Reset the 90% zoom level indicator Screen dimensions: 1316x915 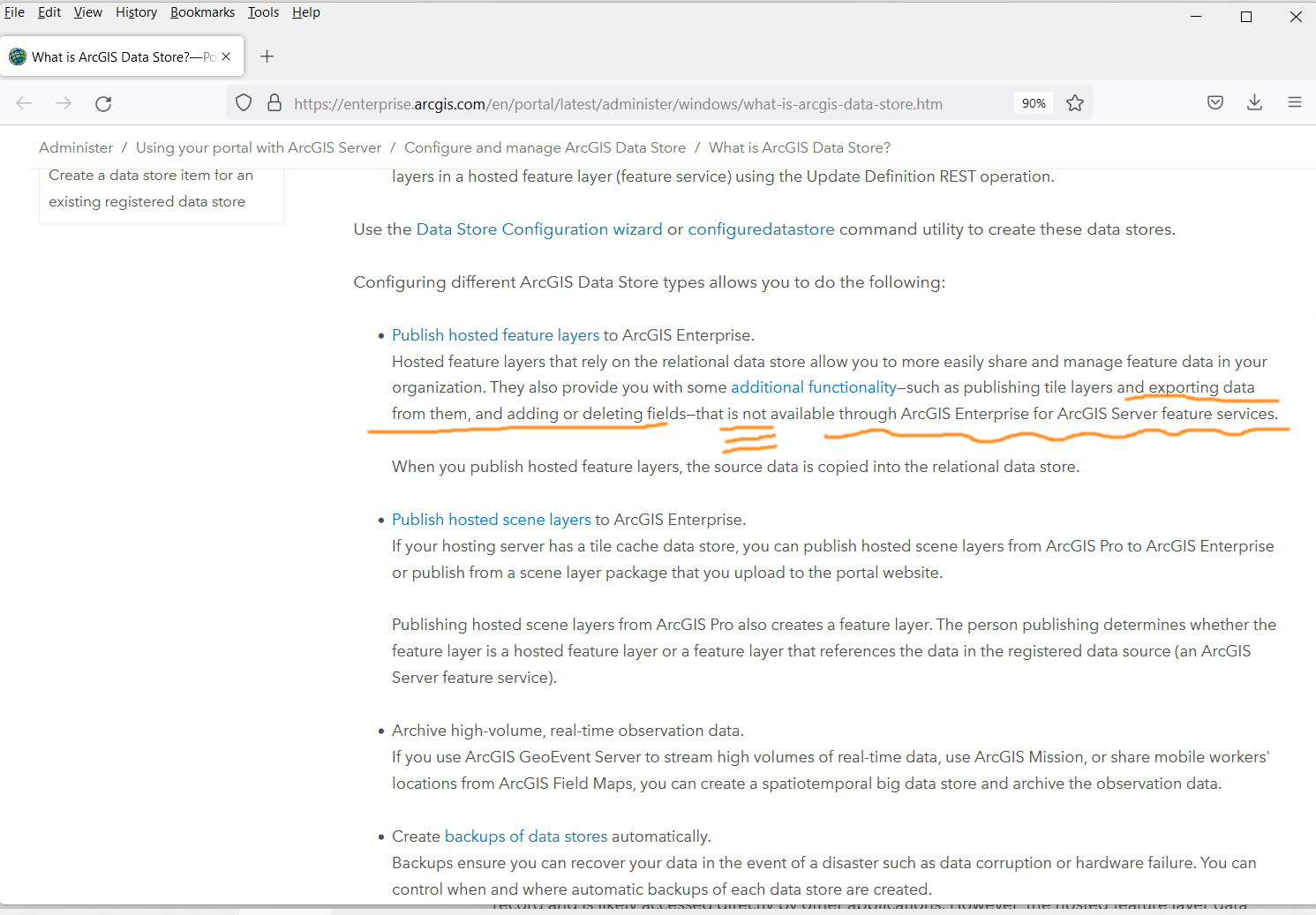1034,103
